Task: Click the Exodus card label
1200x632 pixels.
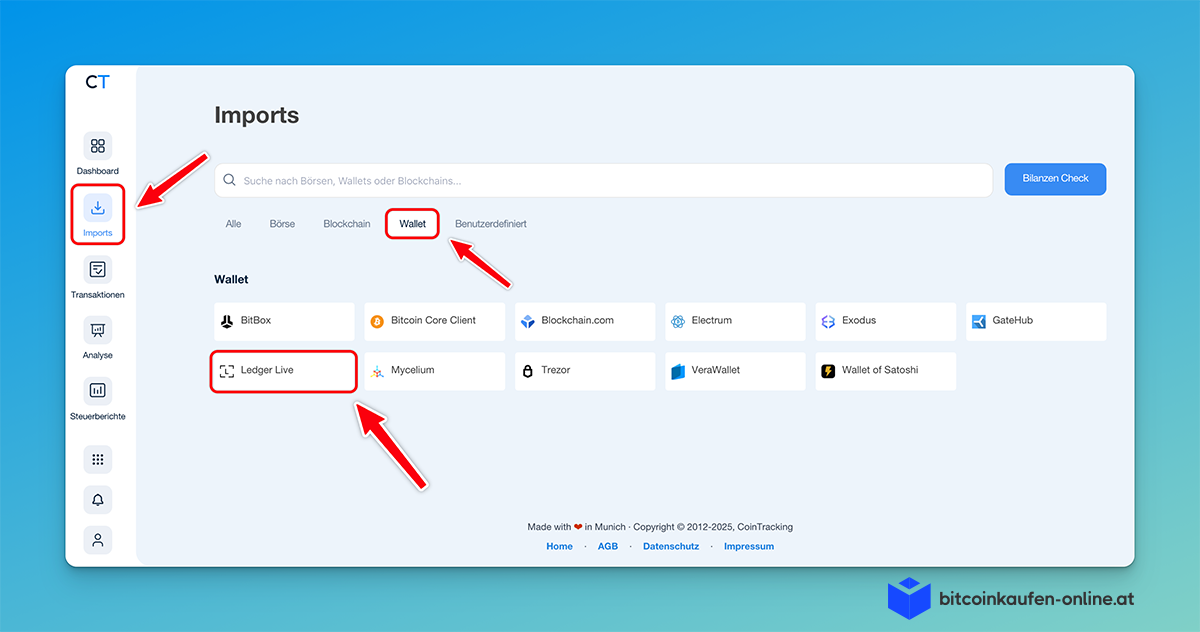Action: point(860,321)
